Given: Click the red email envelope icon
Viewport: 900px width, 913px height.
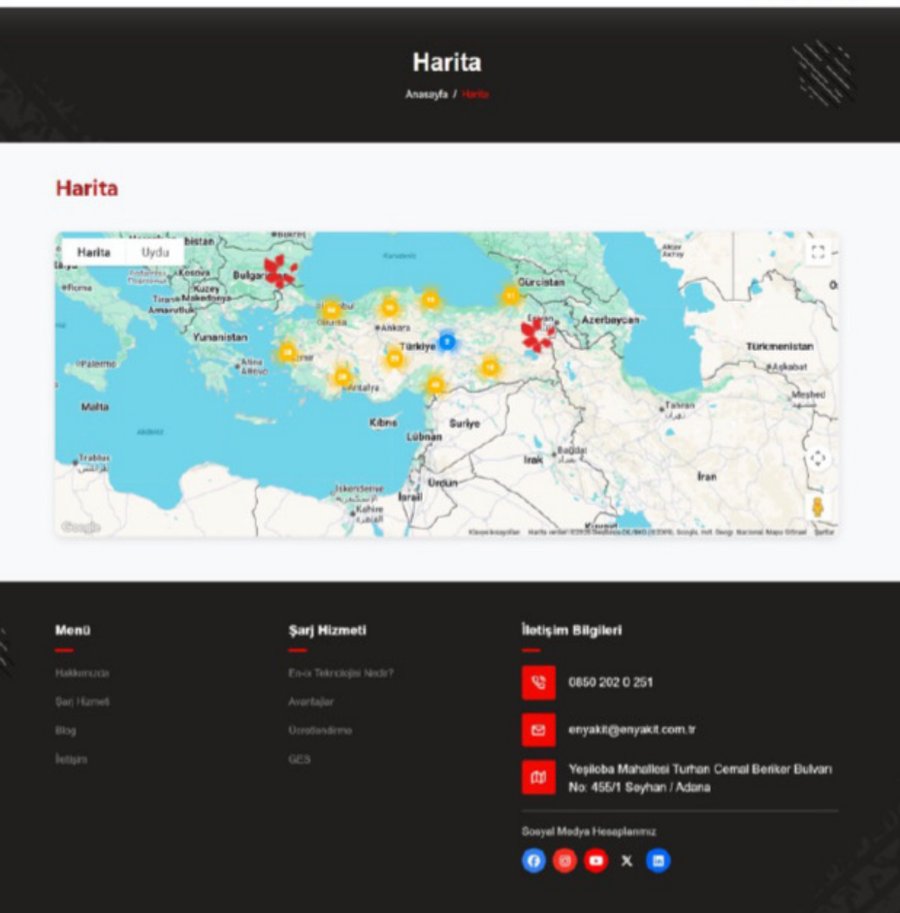Looking at the screenshot, I should (538, 730).
